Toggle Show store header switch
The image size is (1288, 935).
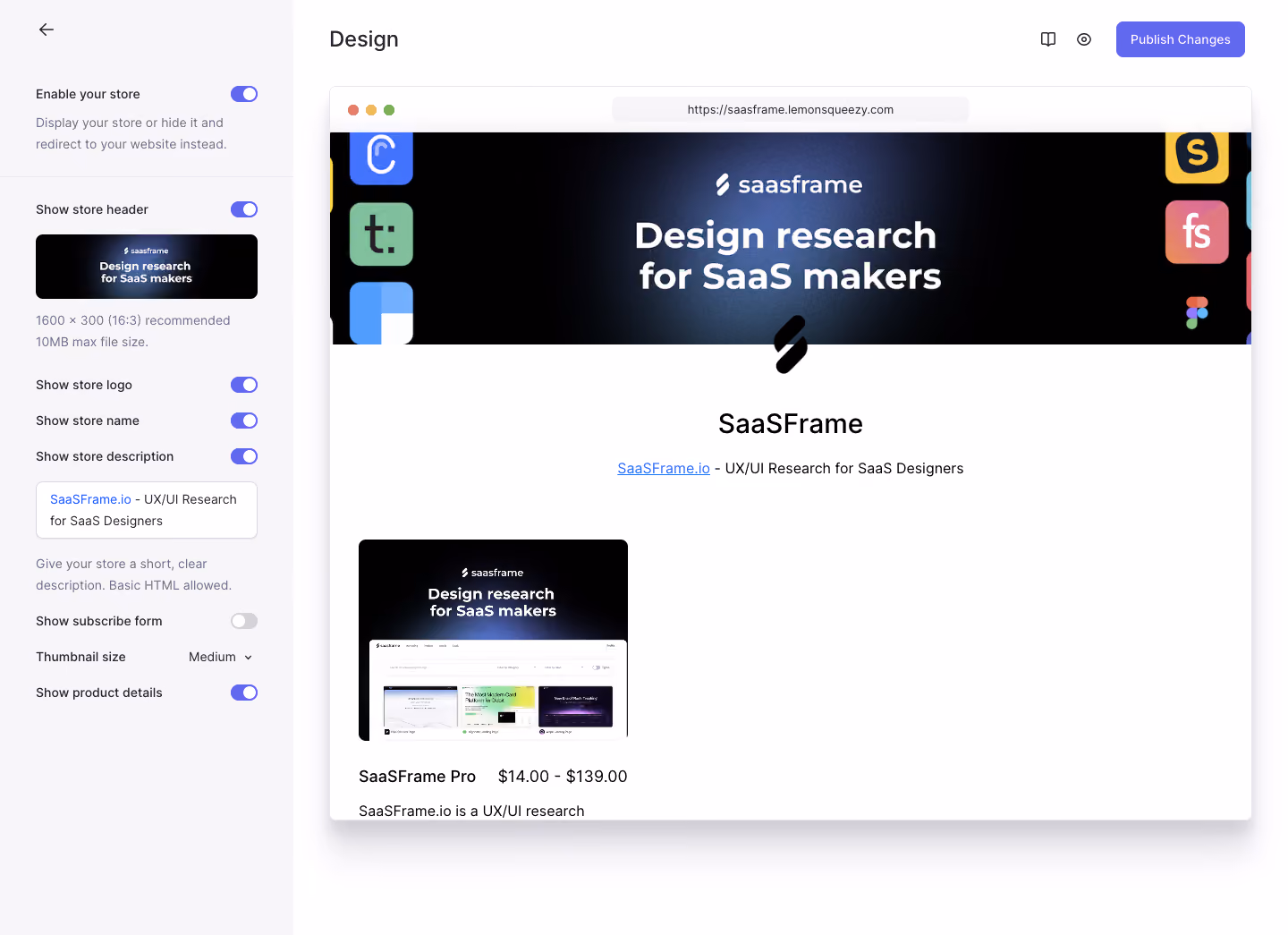click(244, 209)
